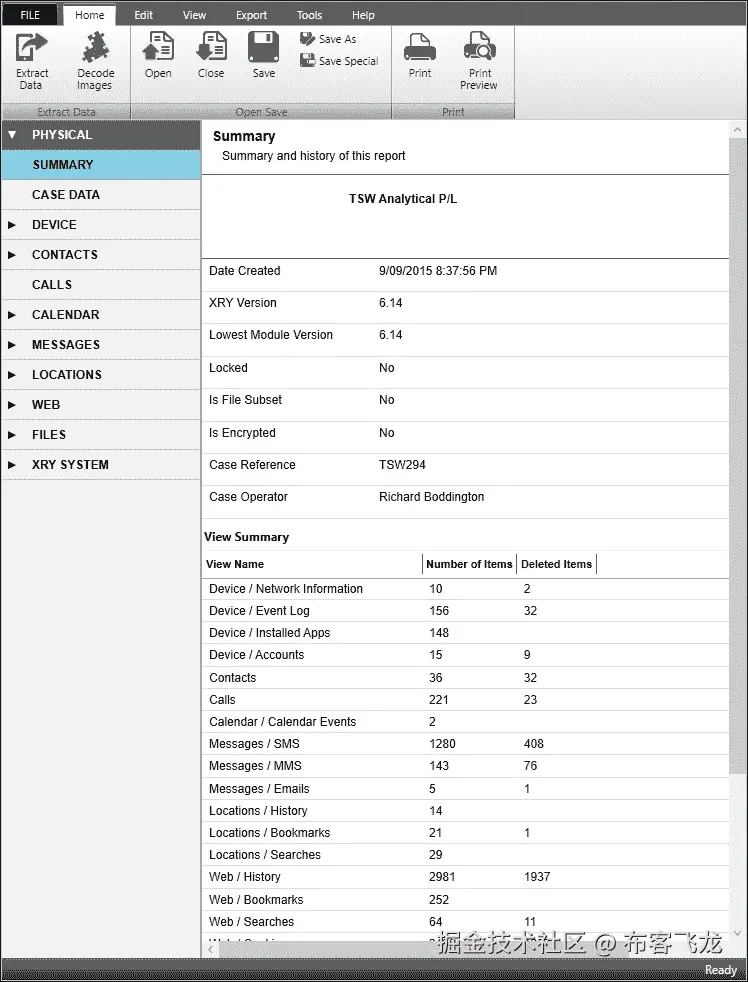Select the WEB sidebar label
The height and width of the screenshot is (982, 748).
[x=46, y=405]
